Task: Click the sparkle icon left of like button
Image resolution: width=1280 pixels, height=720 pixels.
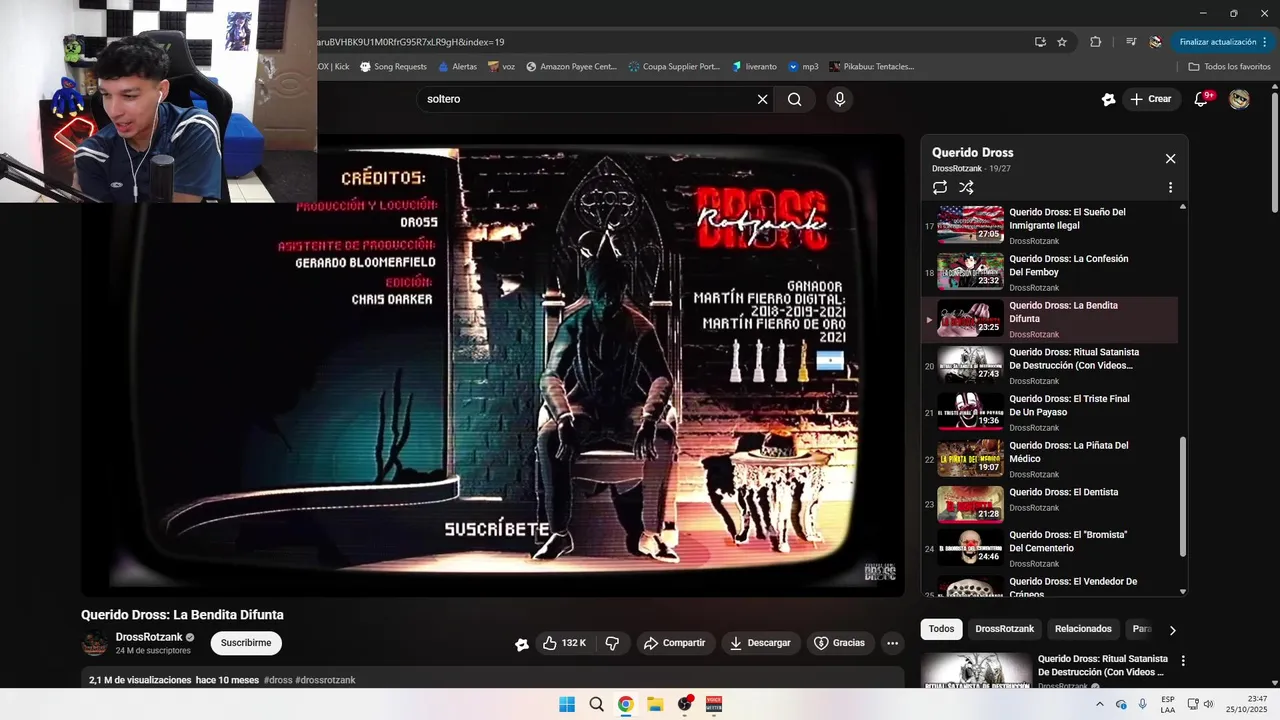Action: pos(522,644)
